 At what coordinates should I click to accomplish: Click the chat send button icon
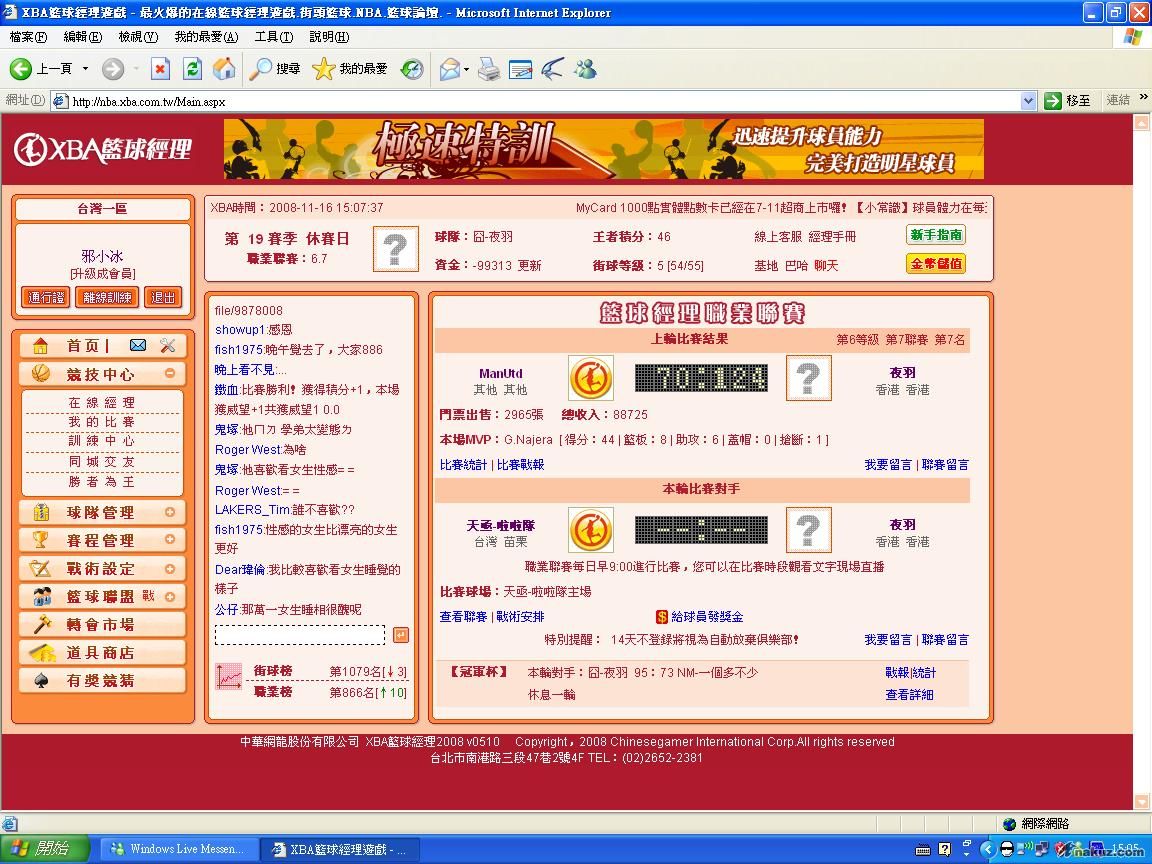tap(400, 635)
